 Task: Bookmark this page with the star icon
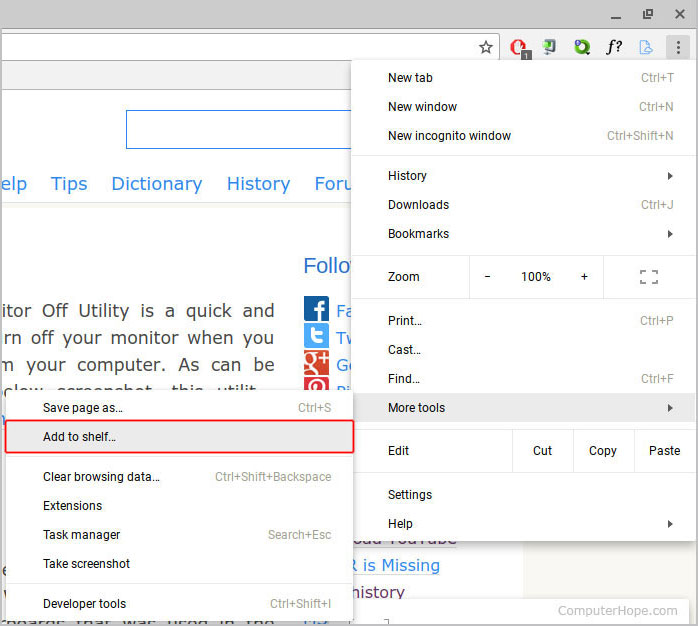(x=486, y=47)
